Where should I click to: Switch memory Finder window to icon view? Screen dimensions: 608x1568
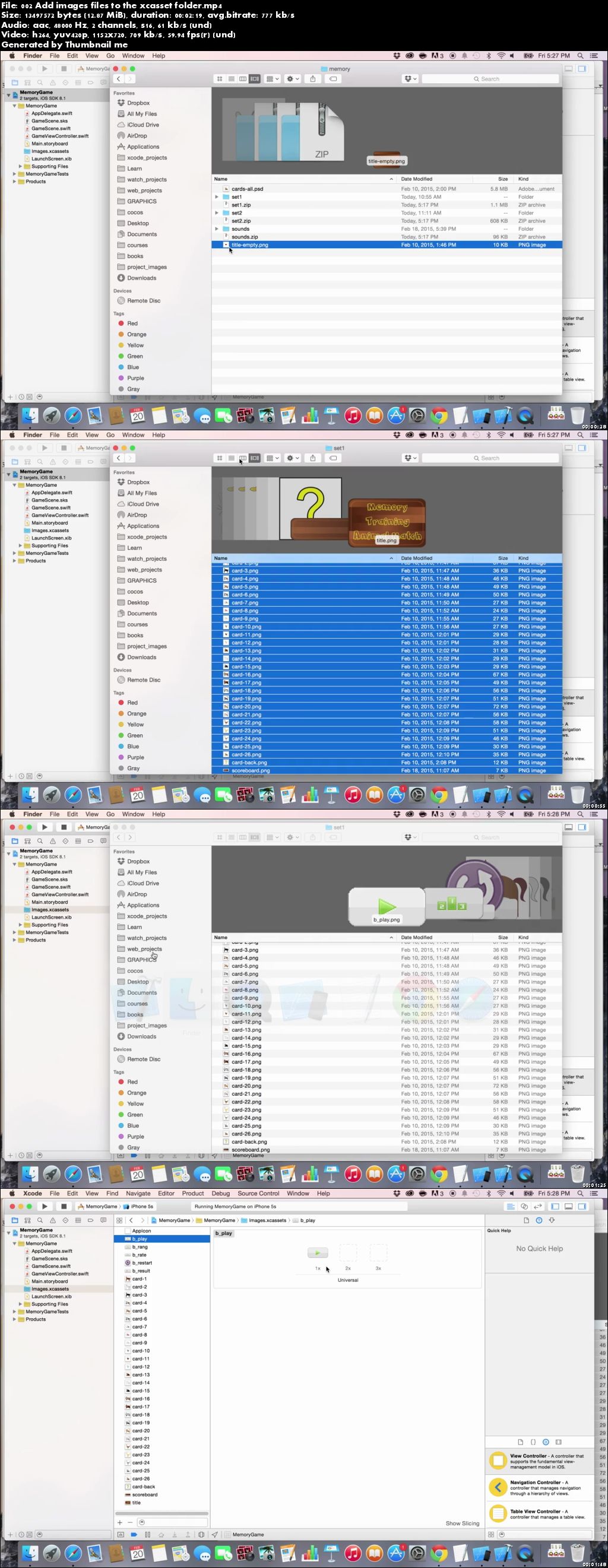coord(220,78)
